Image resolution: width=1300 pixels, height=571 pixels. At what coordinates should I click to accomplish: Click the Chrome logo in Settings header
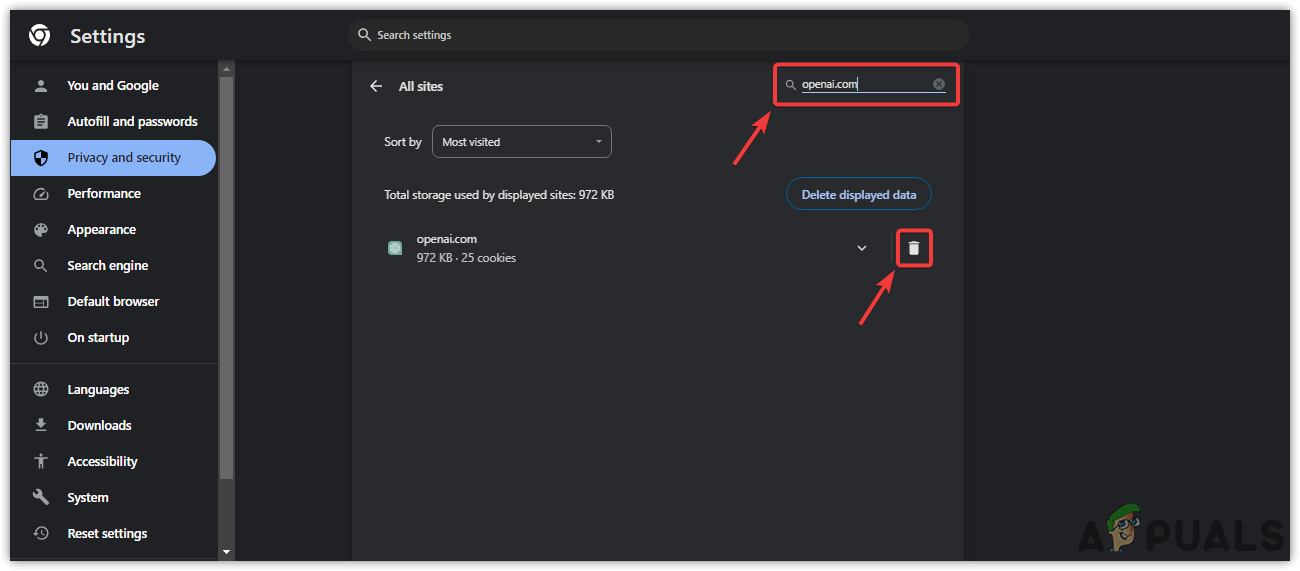click(x=40, y=36)
